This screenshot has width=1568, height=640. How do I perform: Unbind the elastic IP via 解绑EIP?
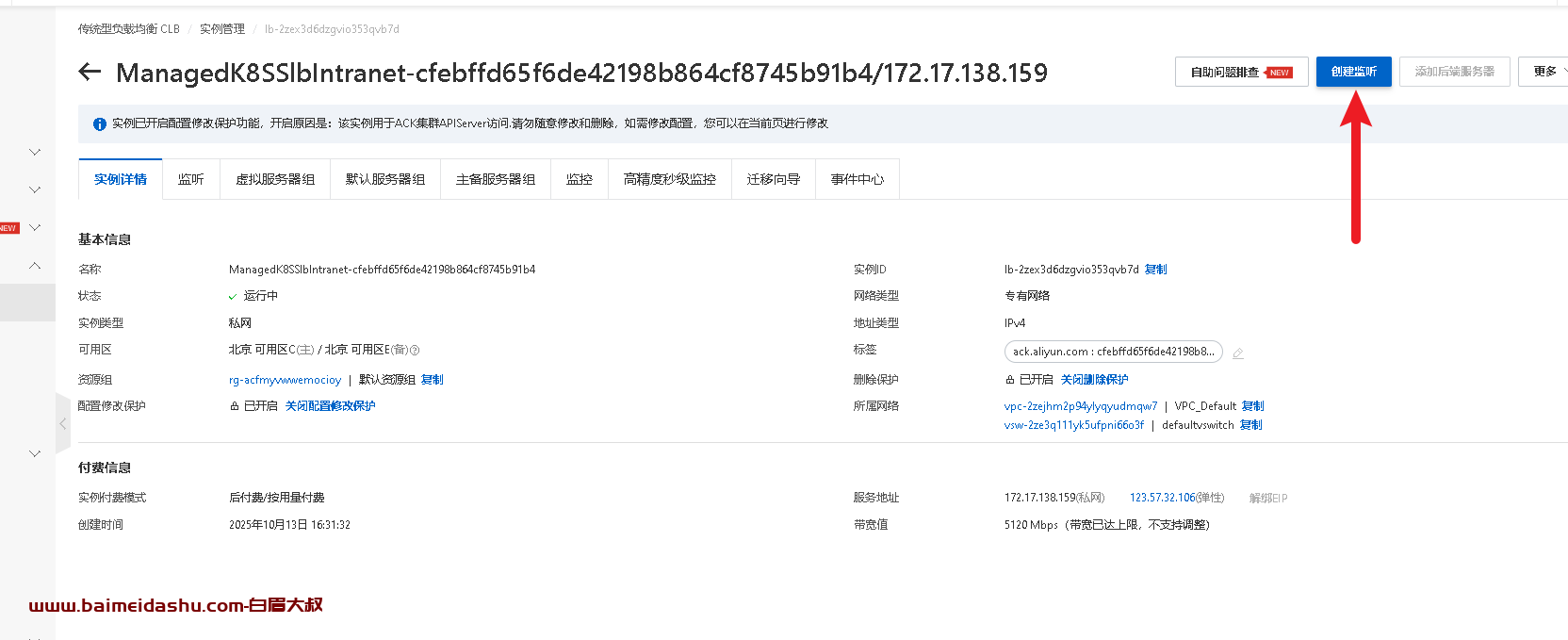coord(1267,499)
